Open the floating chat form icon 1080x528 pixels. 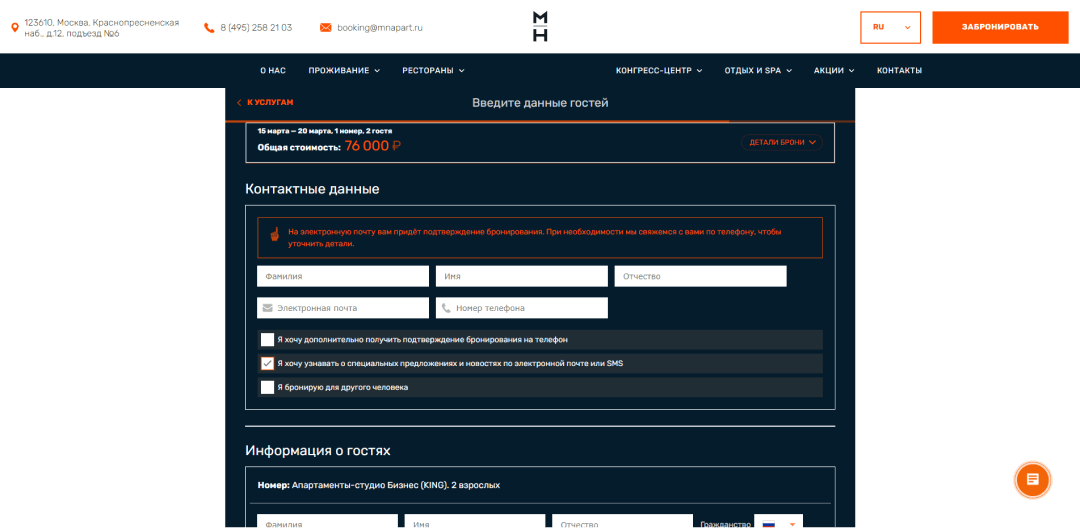coord(1032,479)
